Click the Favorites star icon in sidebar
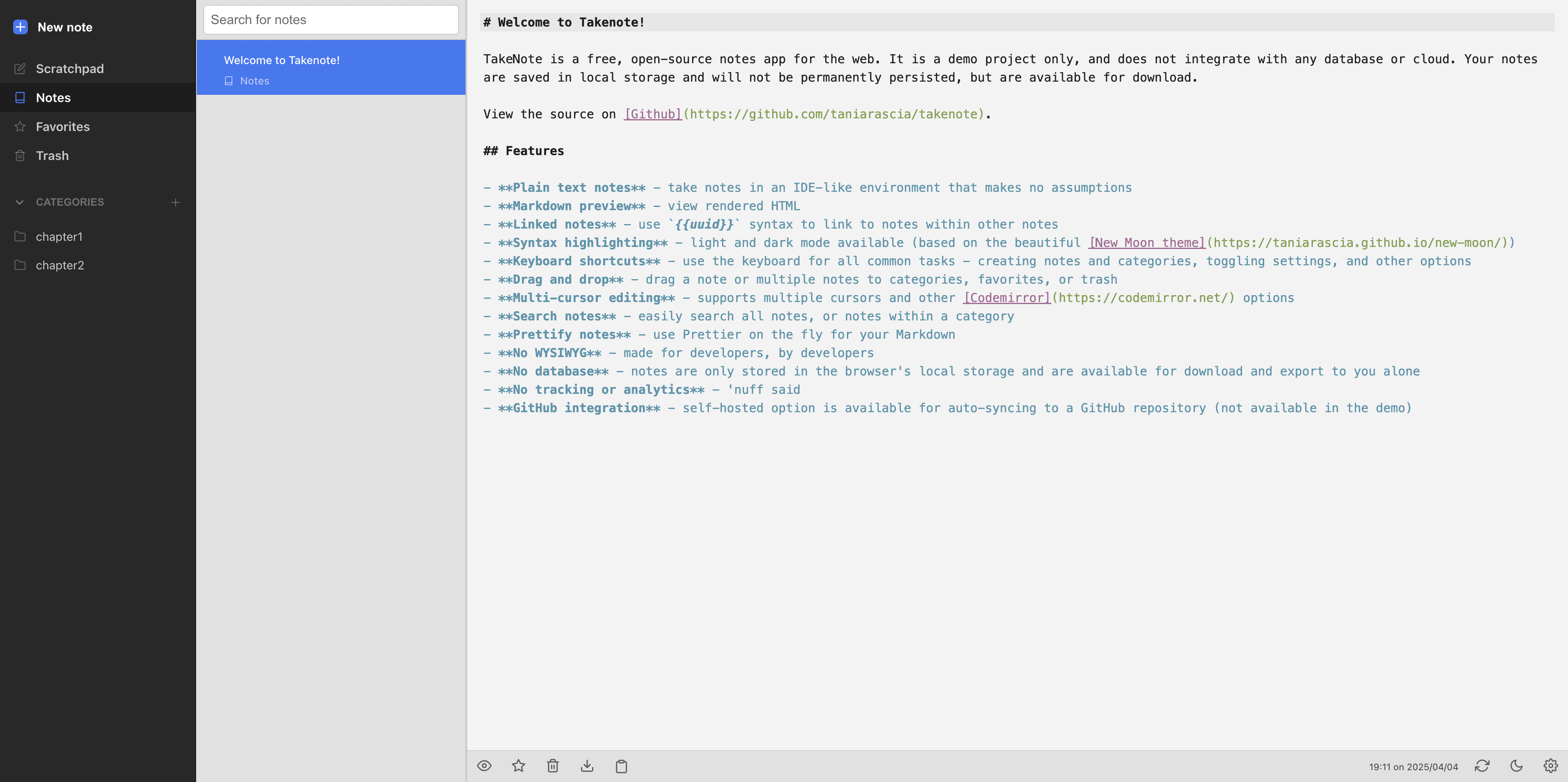 coord(20,127)
